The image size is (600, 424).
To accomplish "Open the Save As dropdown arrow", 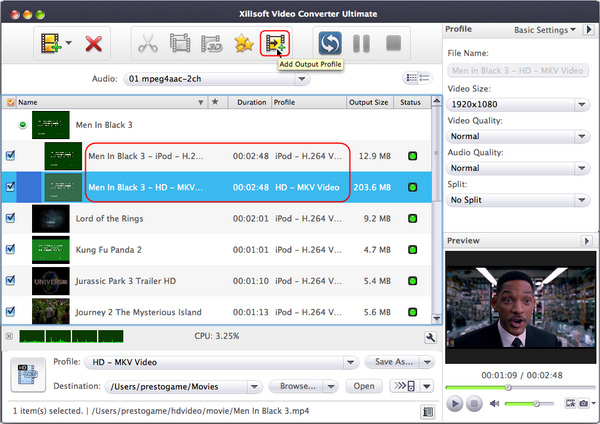I will pos(427,362).
